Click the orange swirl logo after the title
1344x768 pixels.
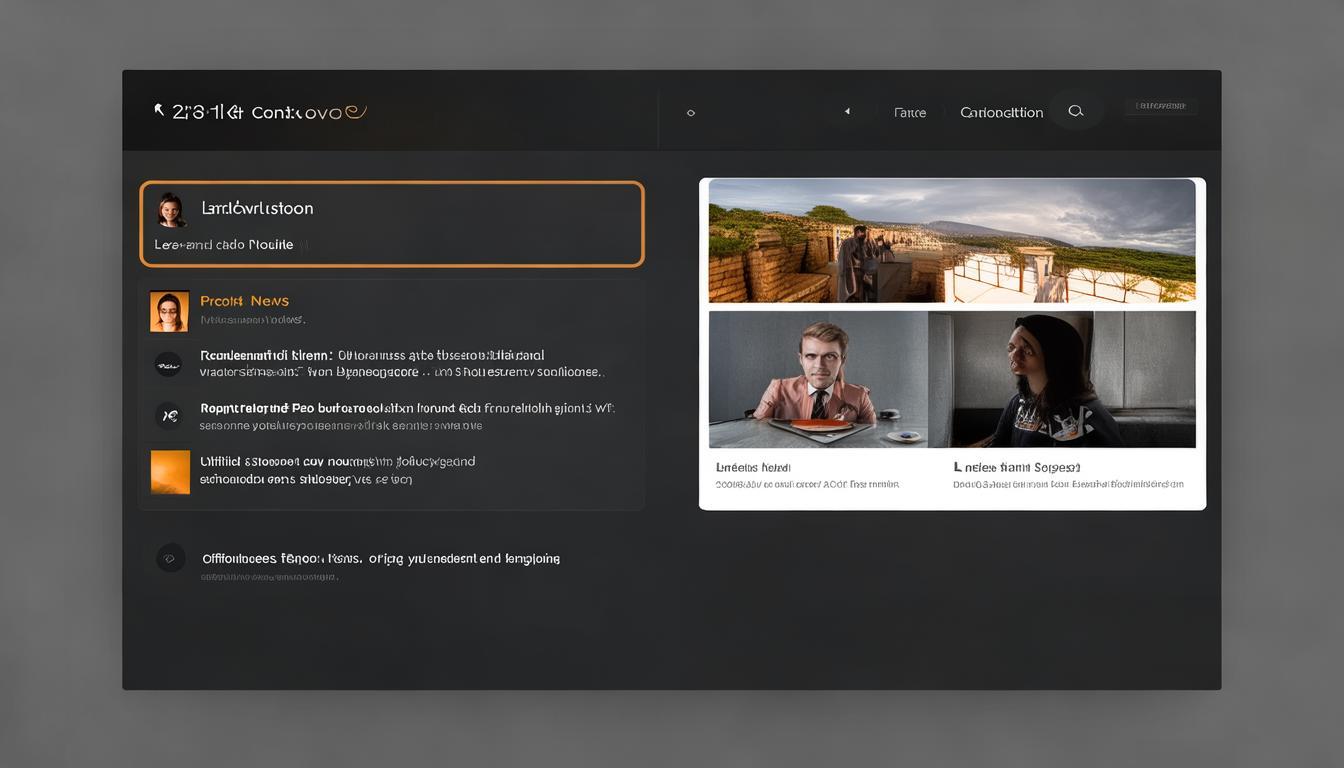tap(356, 112)
